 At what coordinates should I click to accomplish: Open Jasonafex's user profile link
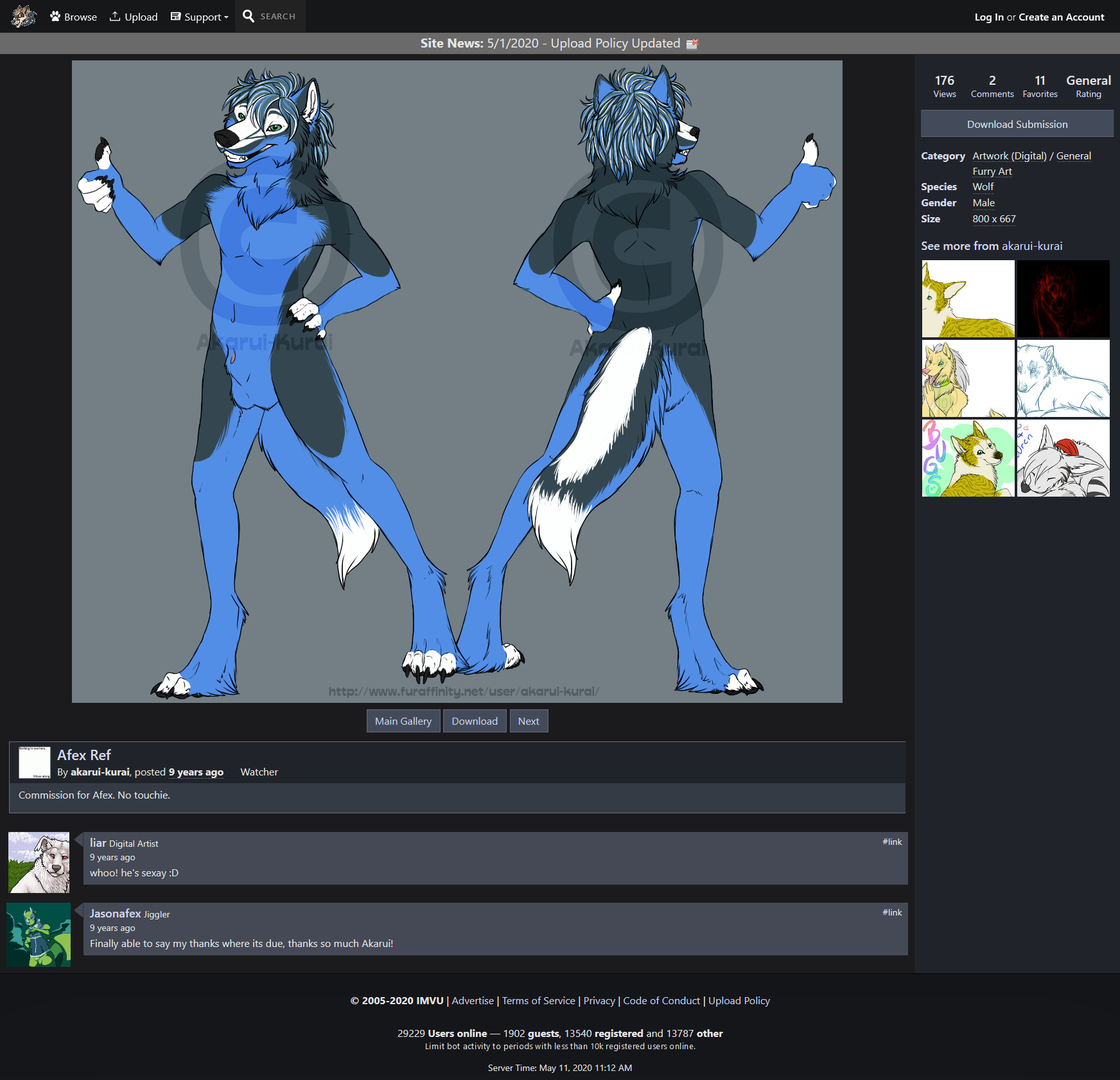pos(115,914)
